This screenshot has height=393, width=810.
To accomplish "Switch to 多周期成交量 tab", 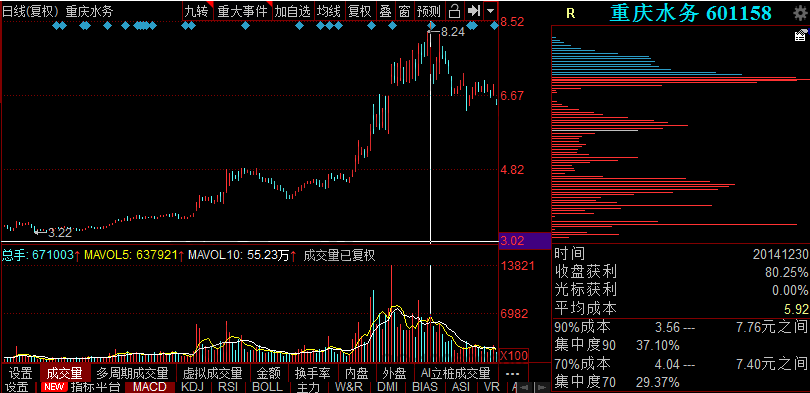I will coord(132,373).
